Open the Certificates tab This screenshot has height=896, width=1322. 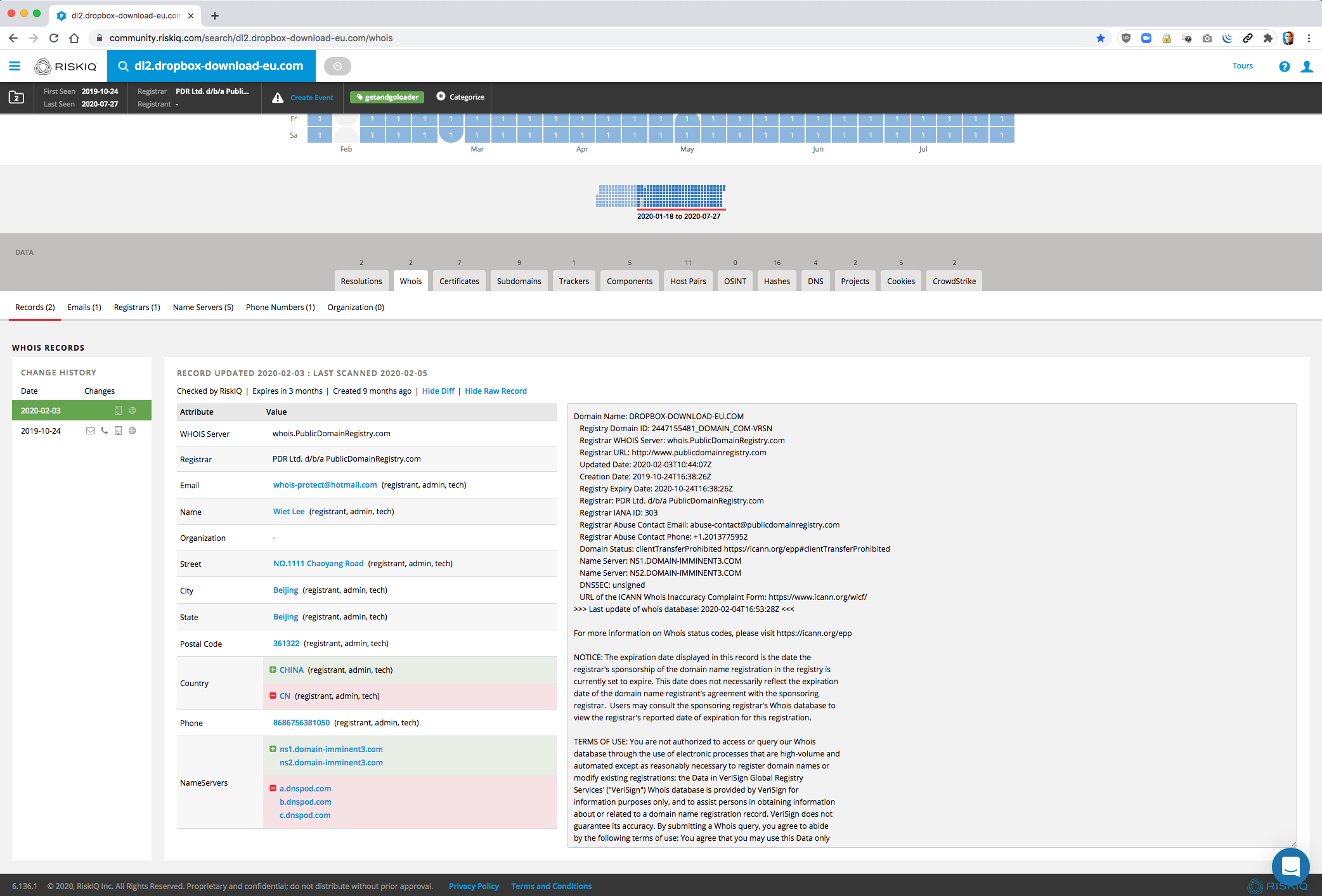[460, 281]
